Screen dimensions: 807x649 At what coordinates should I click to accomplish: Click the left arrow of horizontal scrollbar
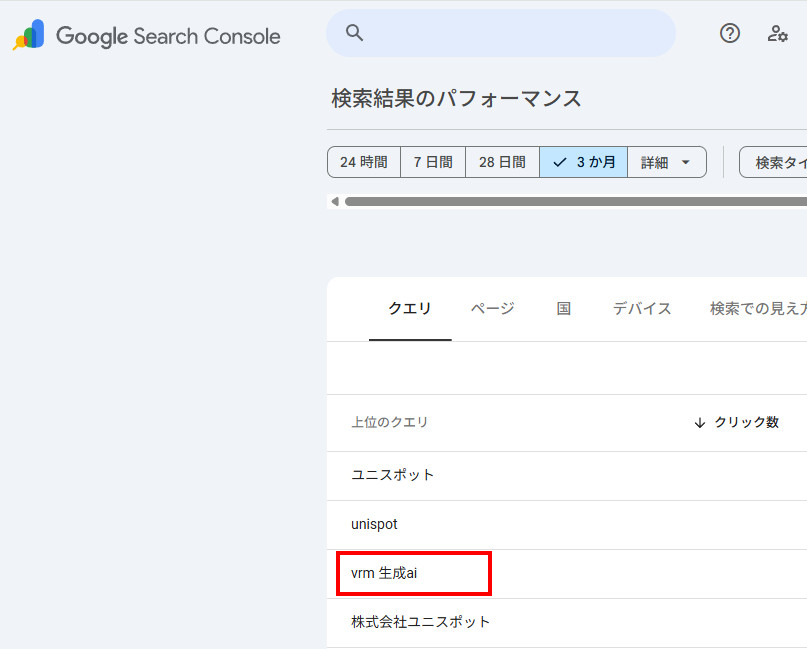tap(334, 201)
